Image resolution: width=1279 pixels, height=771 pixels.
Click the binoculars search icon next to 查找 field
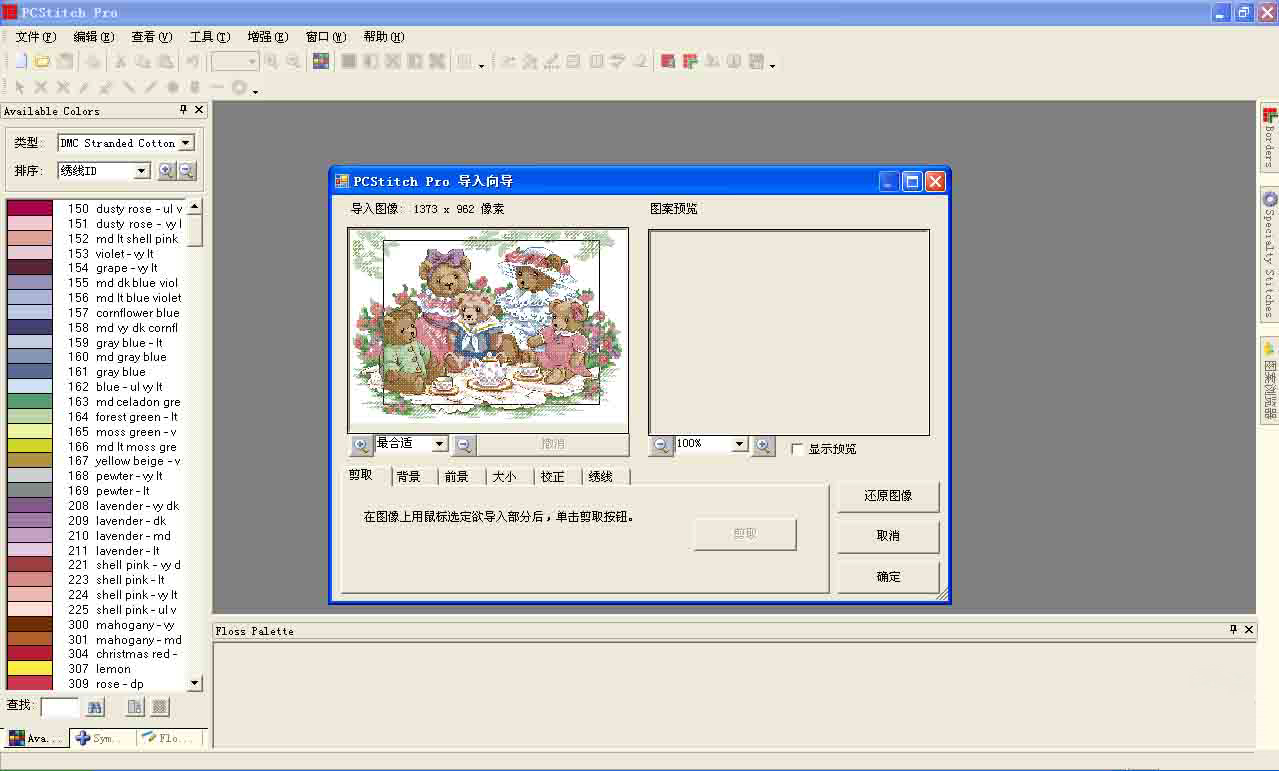point(94,706)
